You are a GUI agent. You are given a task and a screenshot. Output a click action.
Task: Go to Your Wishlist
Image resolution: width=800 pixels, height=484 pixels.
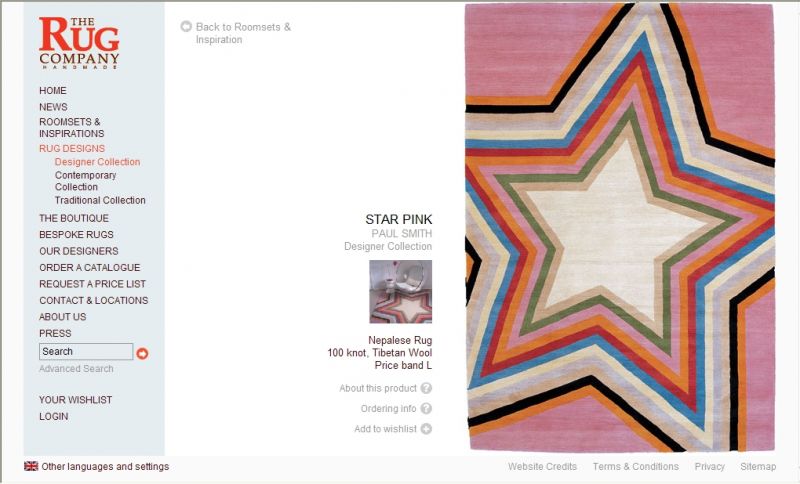point(76,400)
